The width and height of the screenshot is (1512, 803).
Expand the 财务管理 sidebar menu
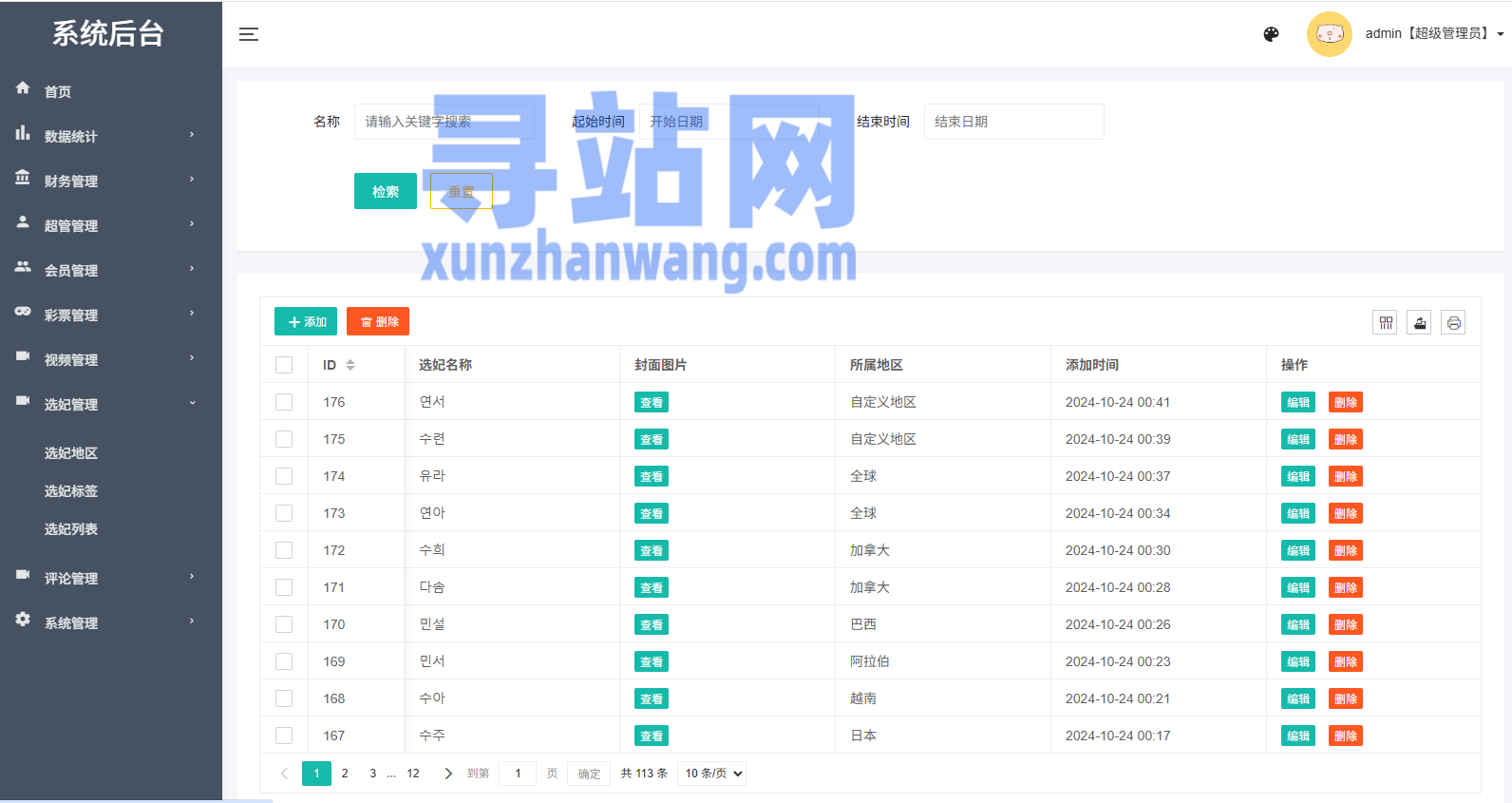tap(104, 181)
